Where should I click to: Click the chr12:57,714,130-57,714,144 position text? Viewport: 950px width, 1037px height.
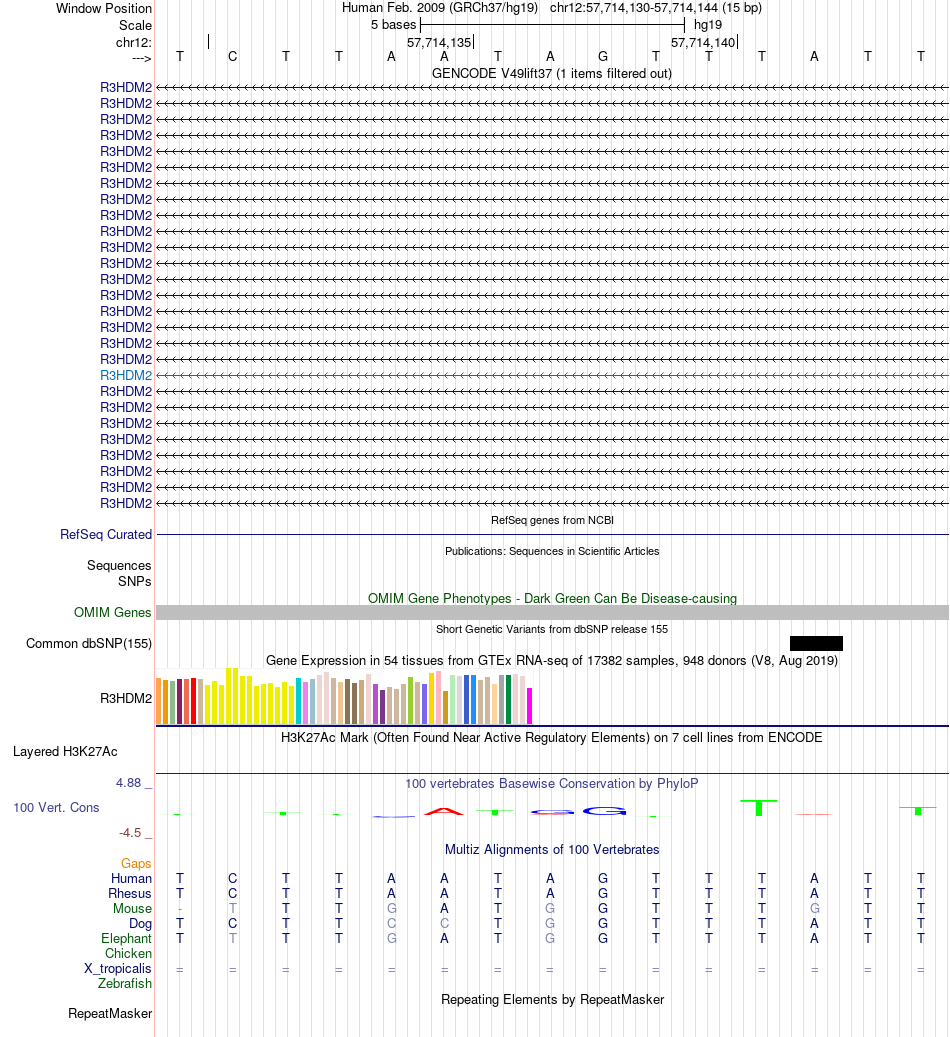tap(656, 8)
